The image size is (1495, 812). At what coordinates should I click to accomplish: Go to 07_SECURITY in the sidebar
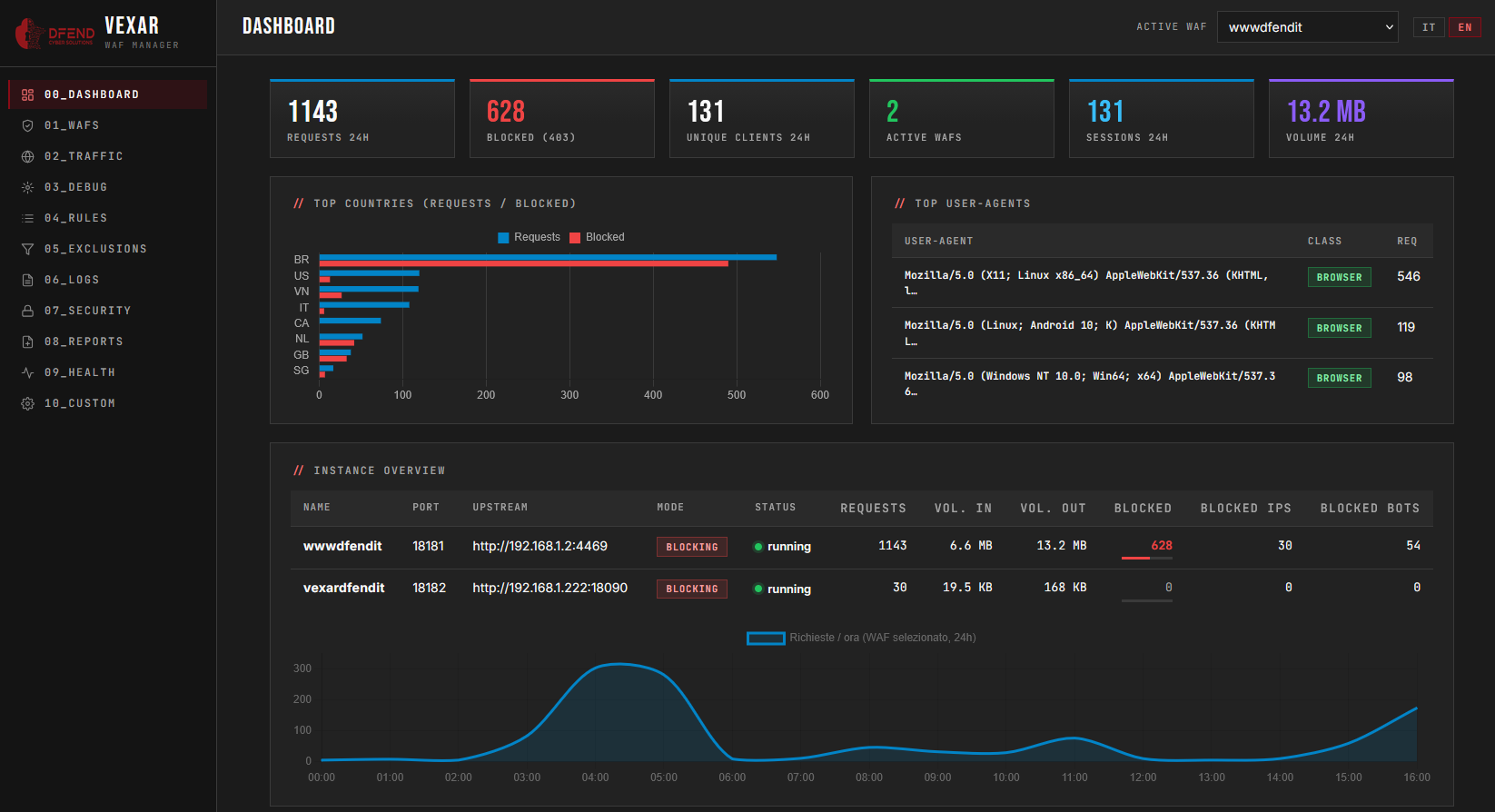tap(107, 311)
